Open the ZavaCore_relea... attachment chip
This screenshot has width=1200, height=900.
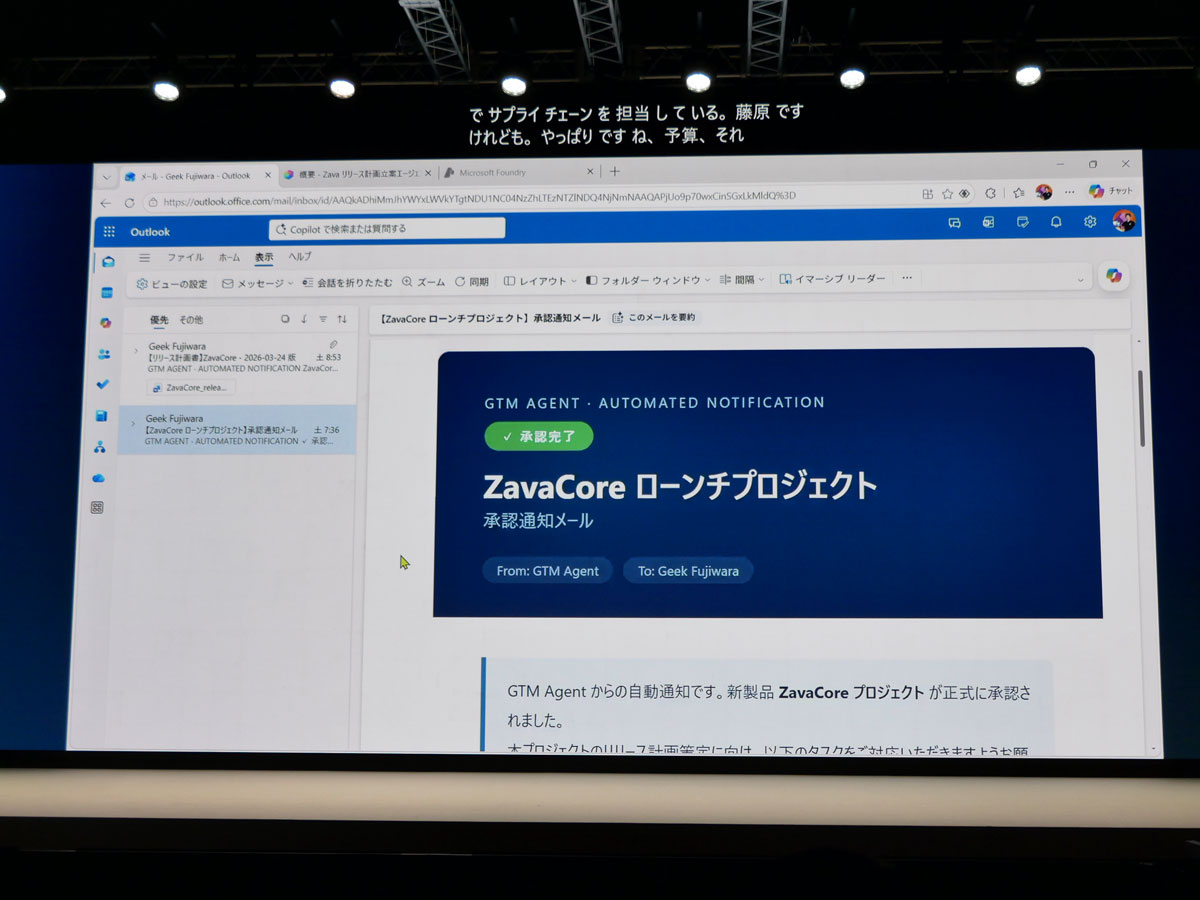[191, 387]
